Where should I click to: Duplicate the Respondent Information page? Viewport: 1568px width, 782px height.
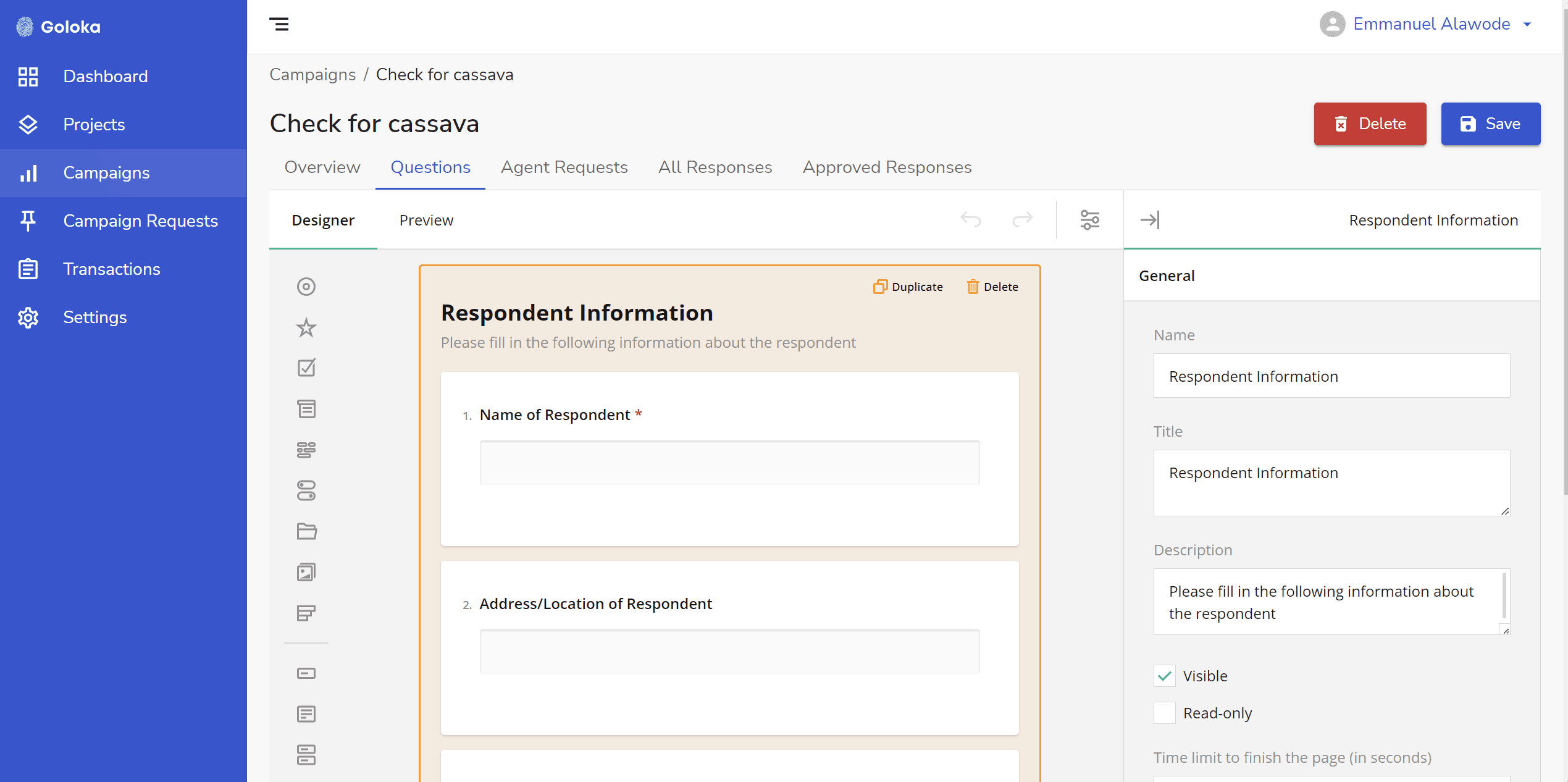click(x=908, y=287)
